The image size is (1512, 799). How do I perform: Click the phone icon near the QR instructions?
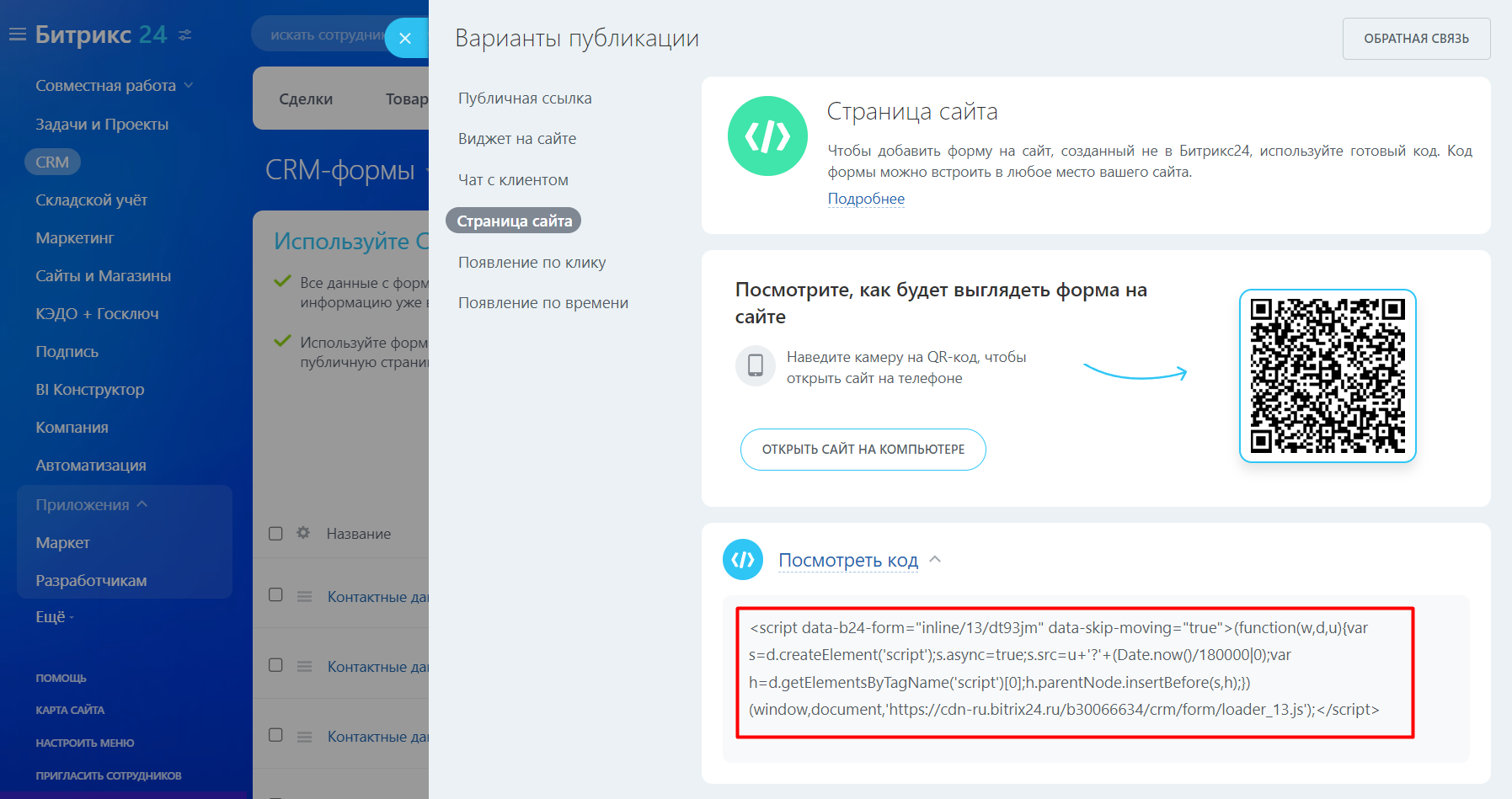[x=756, y=365]
